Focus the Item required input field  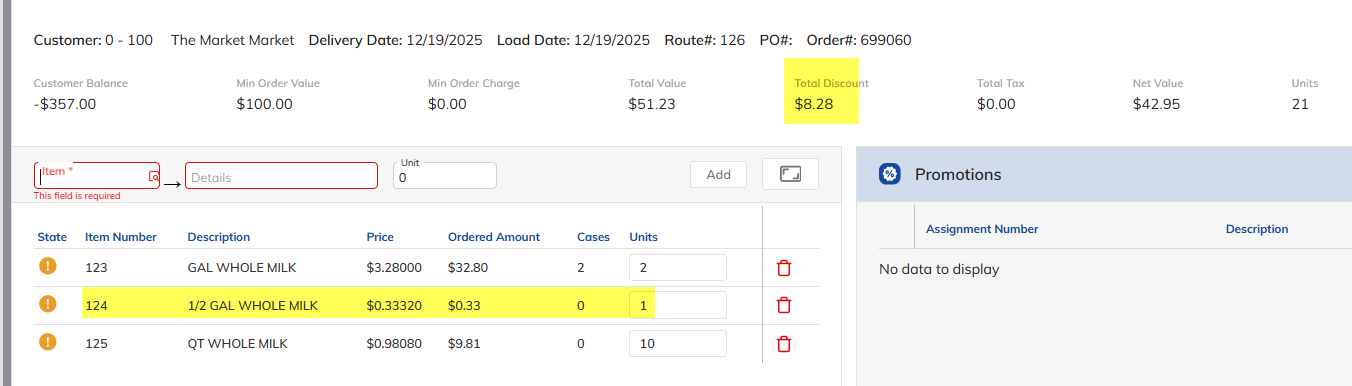[x=97, y=176]
